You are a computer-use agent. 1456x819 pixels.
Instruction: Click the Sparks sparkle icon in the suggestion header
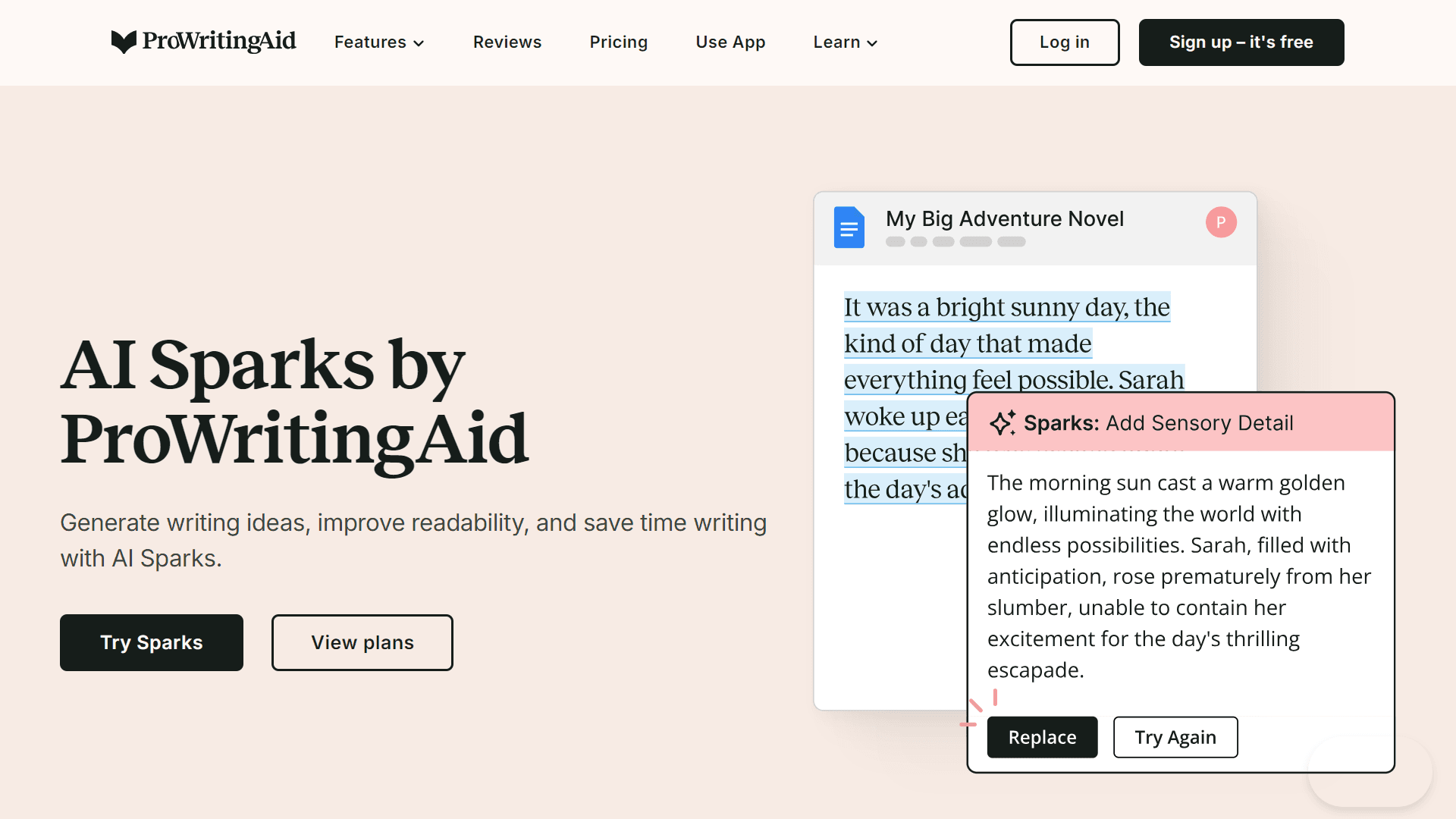(1004, 423)
